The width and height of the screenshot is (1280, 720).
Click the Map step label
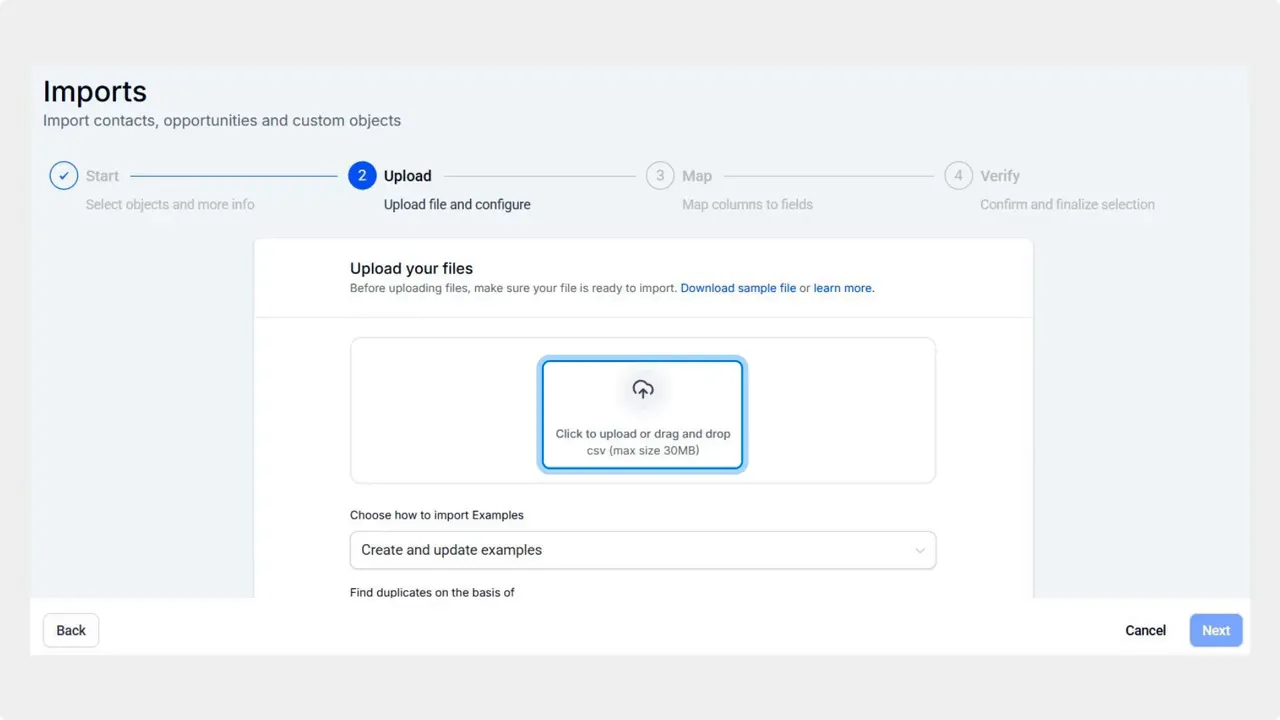tap(697, 175)
